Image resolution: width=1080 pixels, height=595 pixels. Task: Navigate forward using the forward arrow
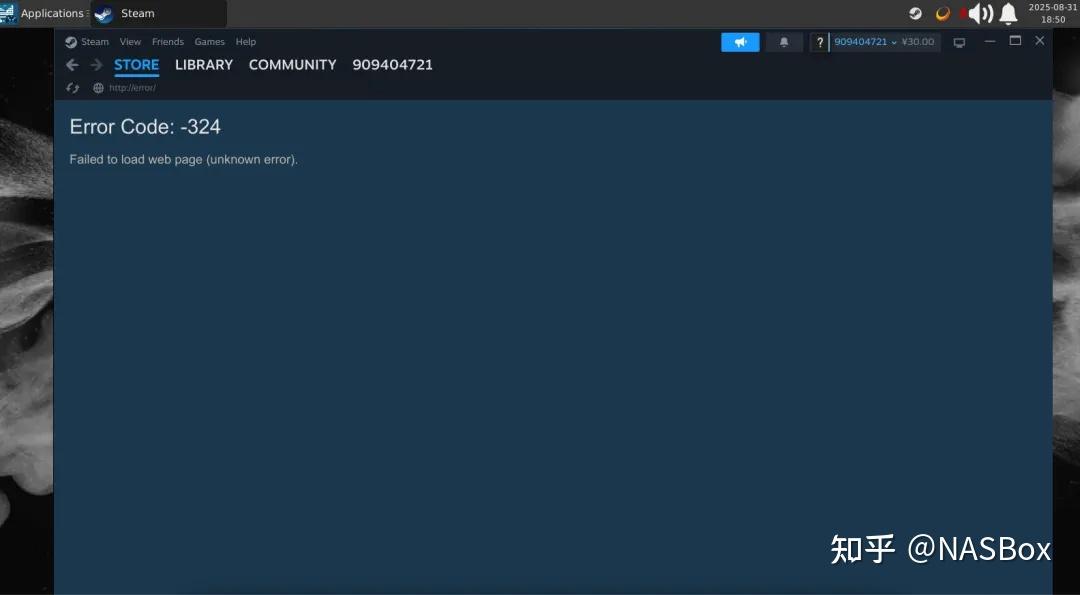[x=95, y=64]
